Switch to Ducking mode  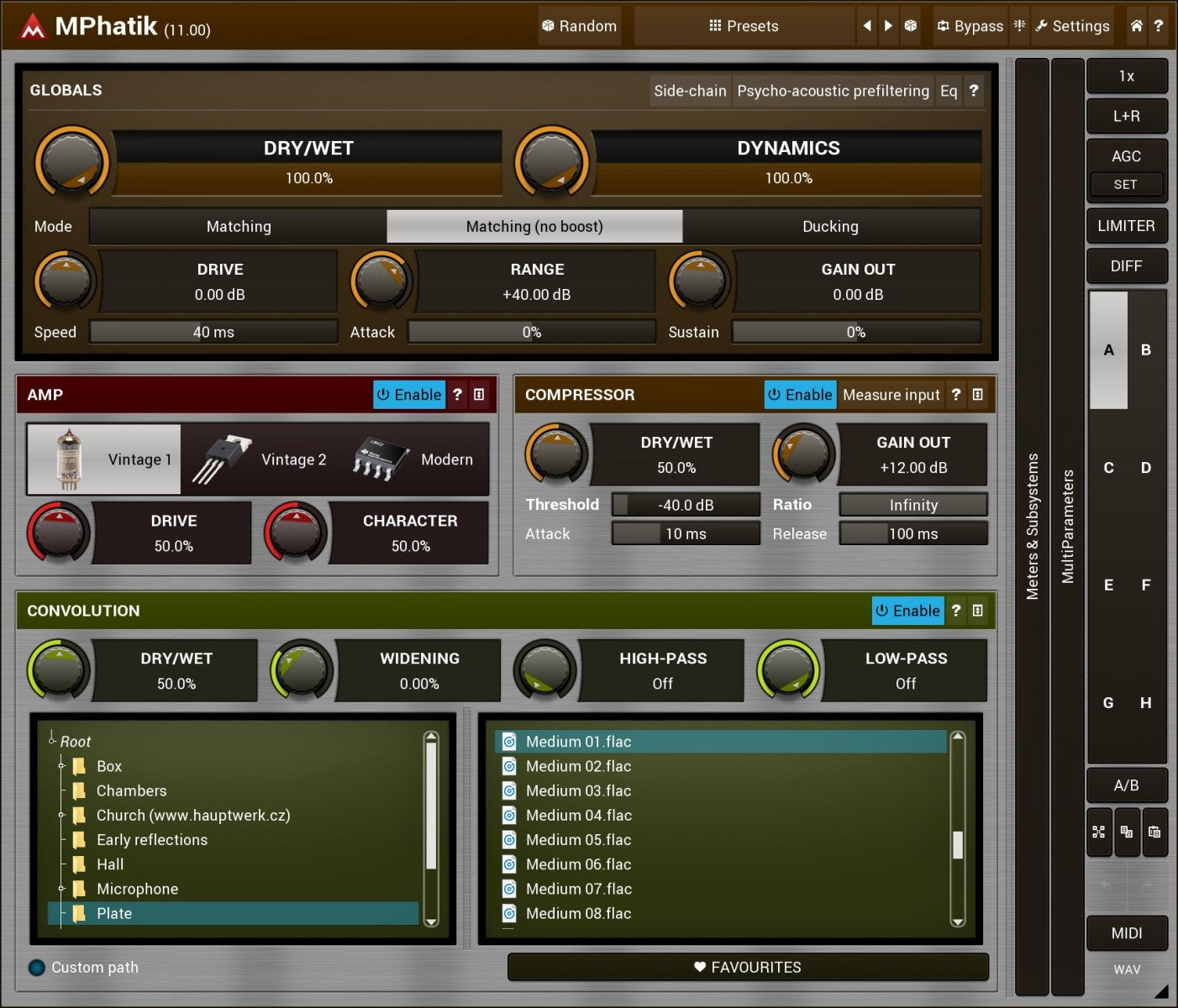tap(830, 226)
